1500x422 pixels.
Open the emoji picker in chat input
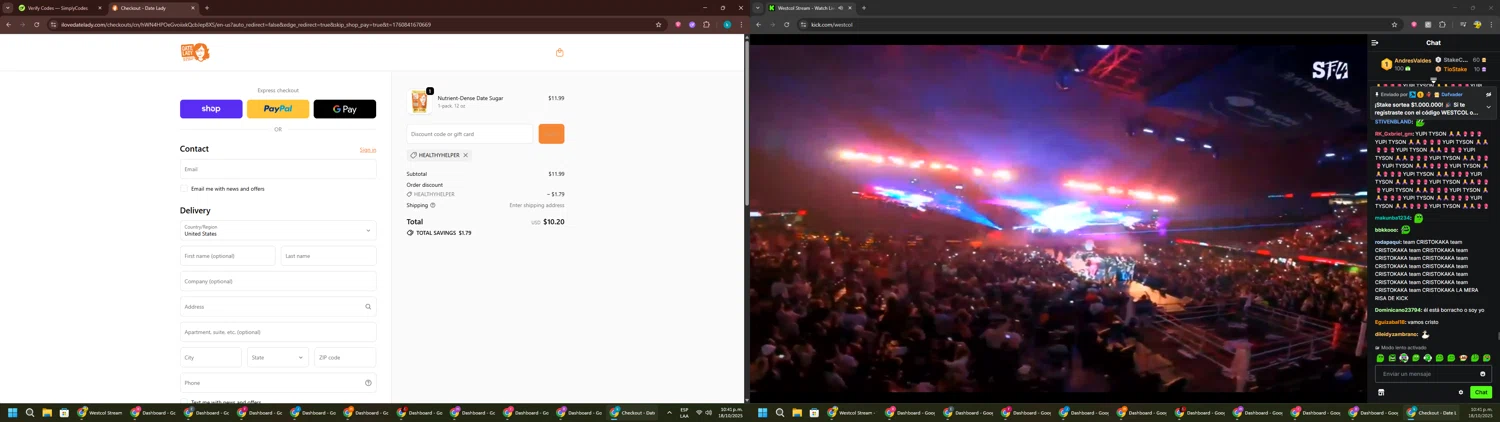click(1483, 374)
